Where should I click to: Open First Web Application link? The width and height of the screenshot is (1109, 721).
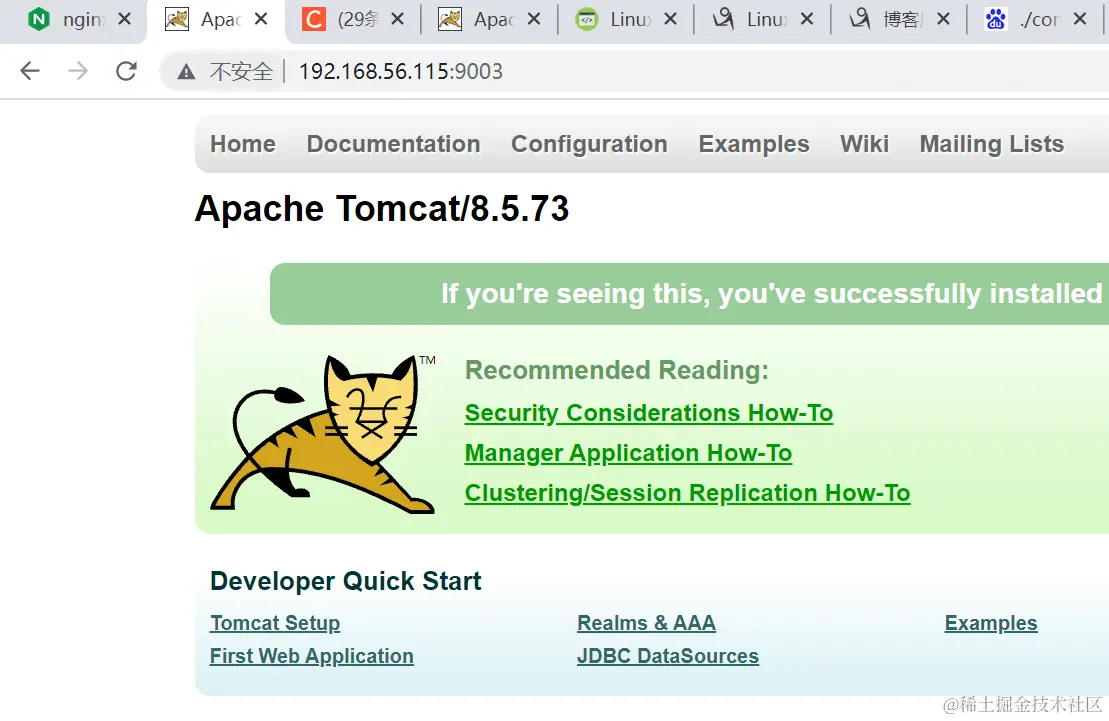point(312,657)
